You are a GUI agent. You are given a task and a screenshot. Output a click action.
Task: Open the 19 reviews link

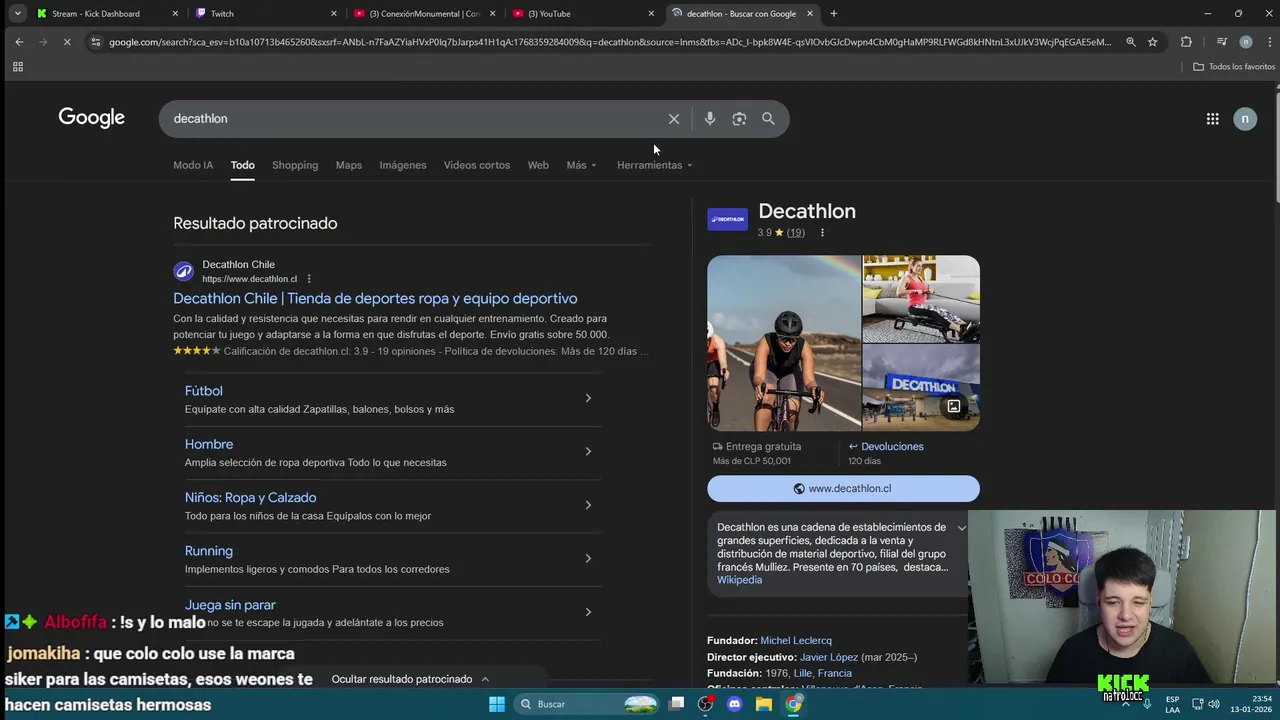click(795, 233)
